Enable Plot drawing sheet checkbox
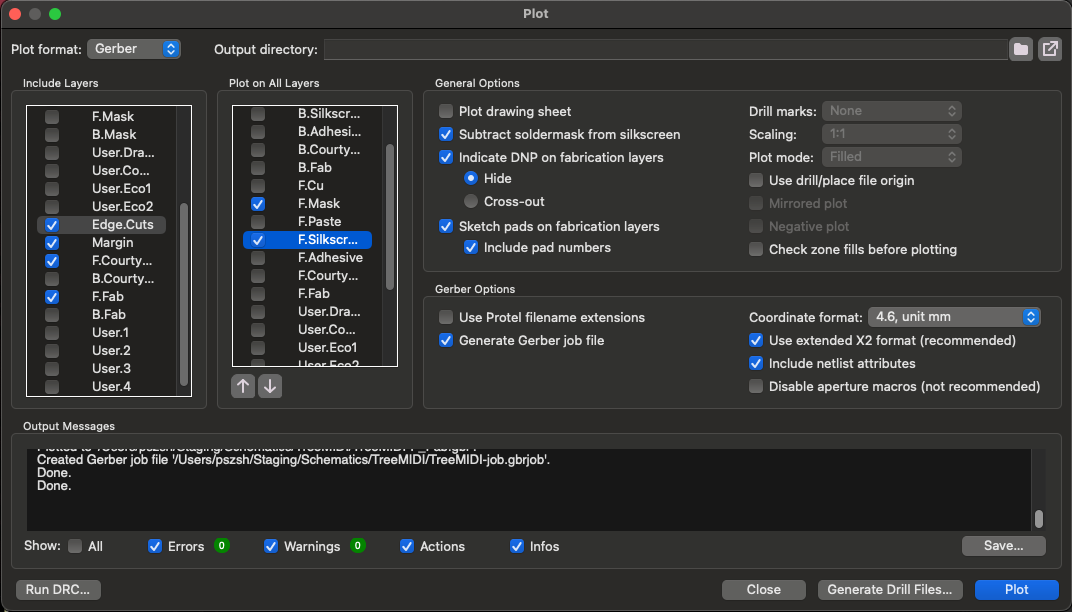This screenshot has height=612, width=1072. click(447, 111)
